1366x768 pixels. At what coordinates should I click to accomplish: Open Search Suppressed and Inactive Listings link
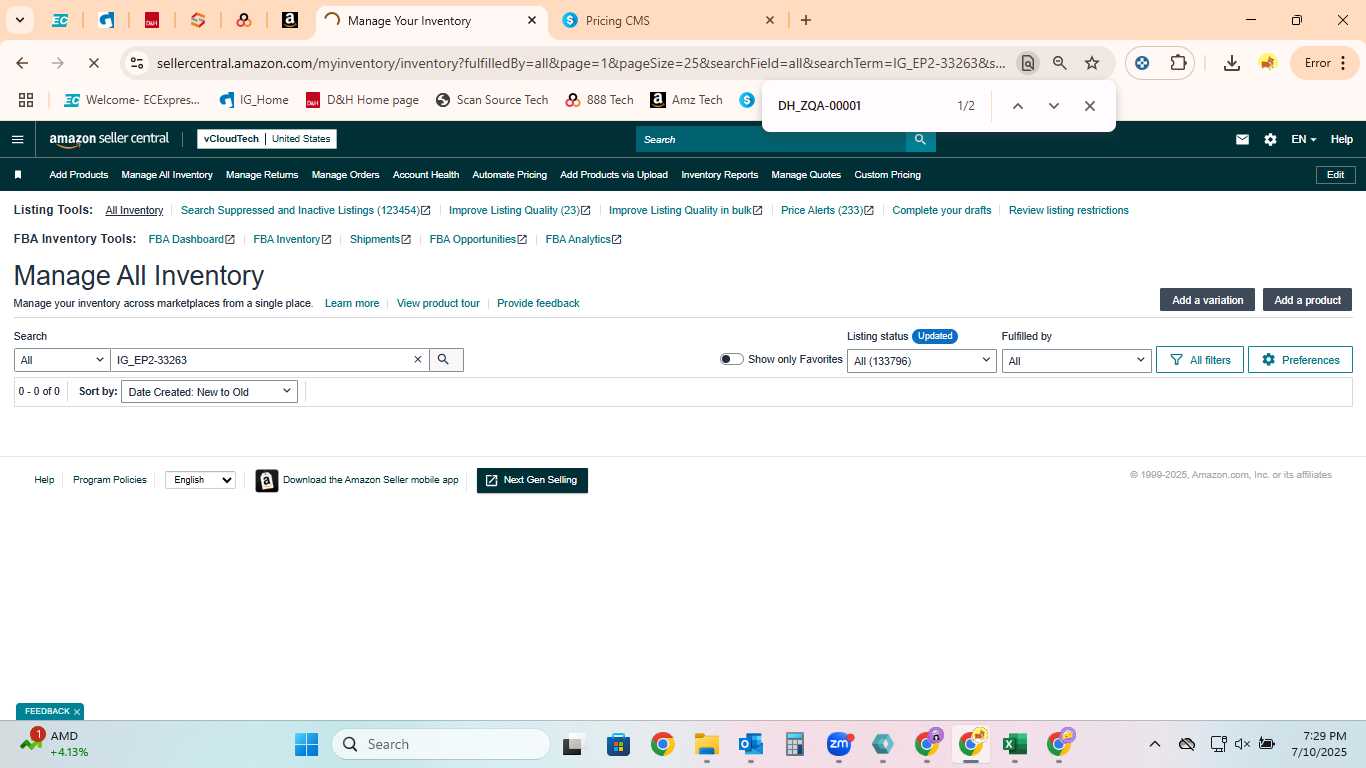305,210
